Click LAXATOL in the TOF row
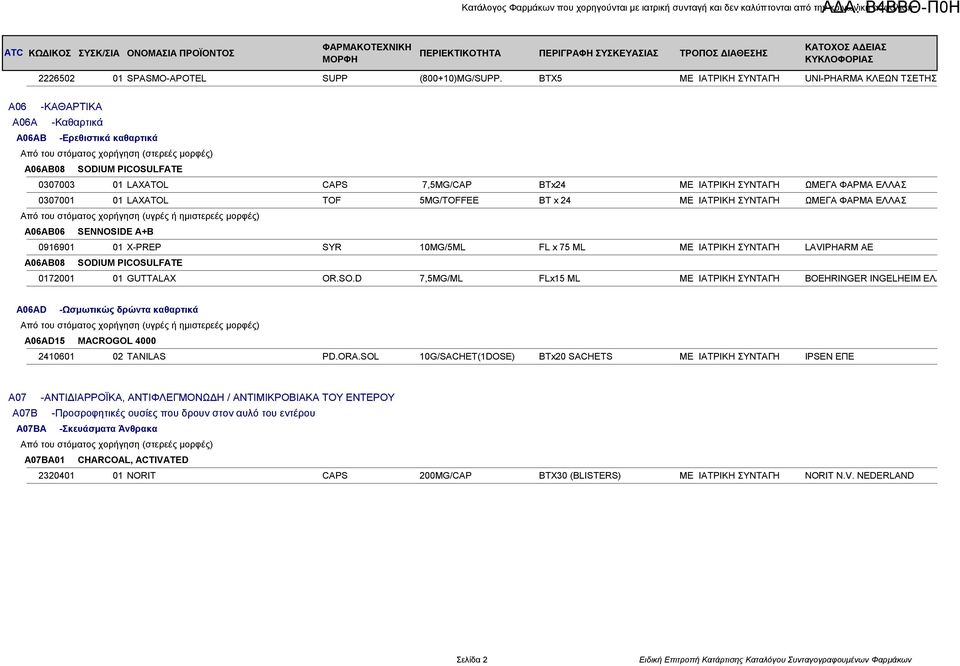The height and width of the screenshot is (666, 960). coord(148,200)
